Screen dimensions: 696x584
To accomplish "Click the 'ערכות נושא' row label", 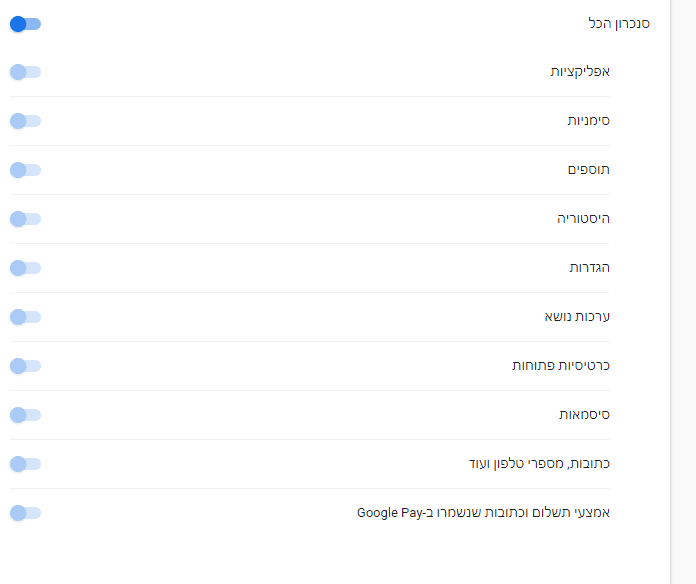I will (x=577, y=317).
